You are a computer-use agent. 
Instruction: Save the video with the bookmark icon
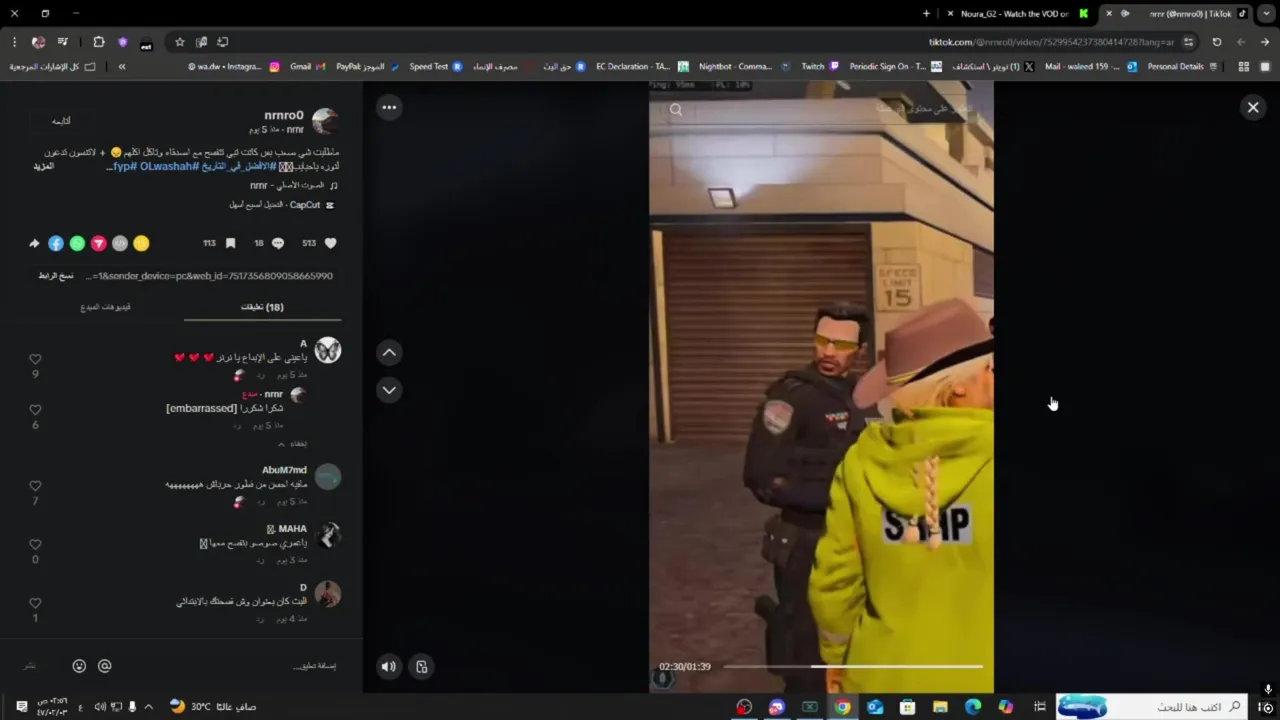[230, 243]
